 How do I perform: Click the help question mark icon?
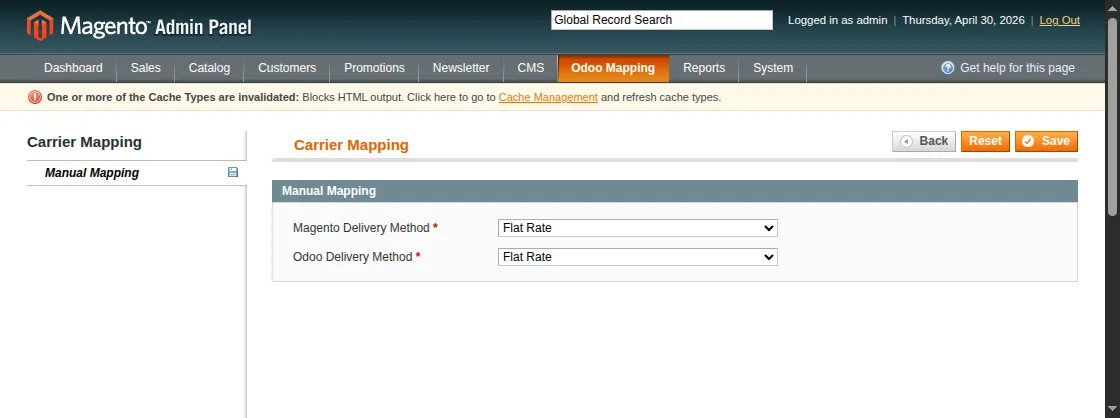pos(948,68)
